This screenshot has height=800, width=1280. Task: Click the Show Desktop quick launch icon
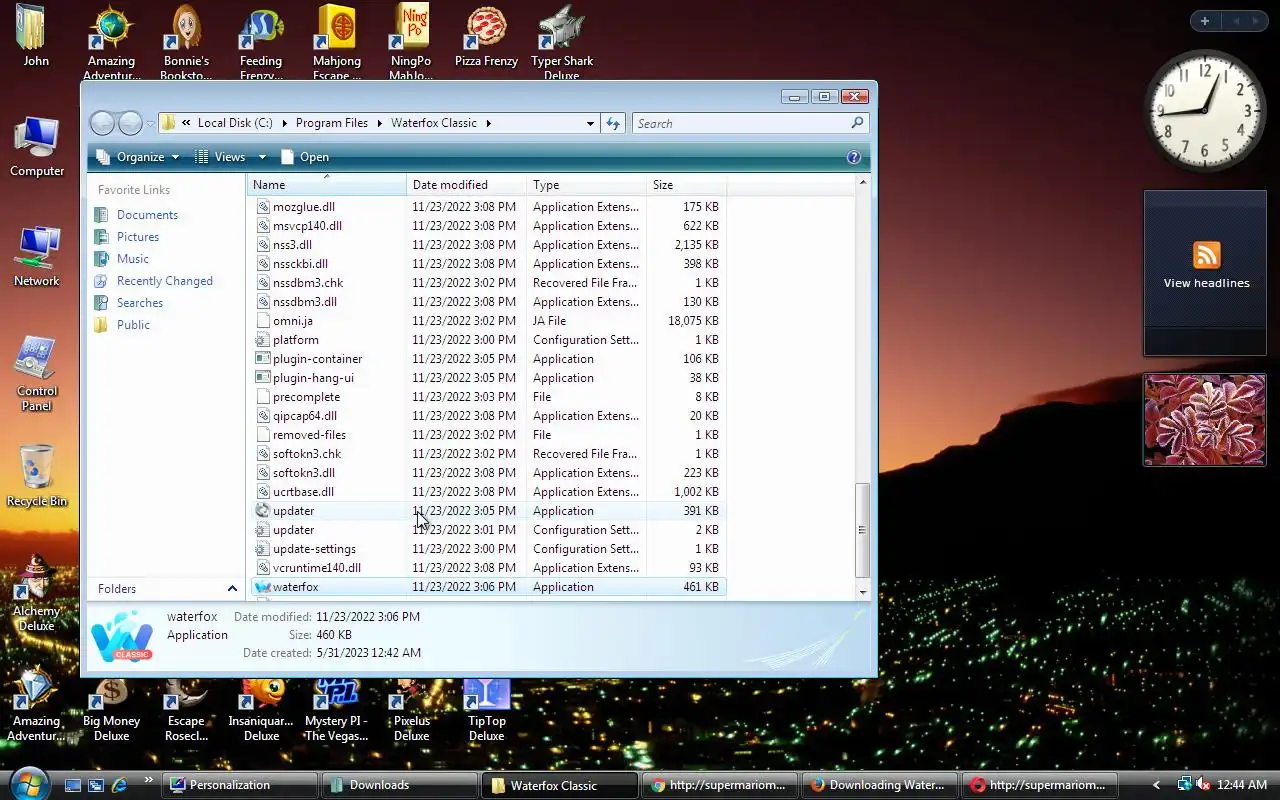tap(73, 785)
